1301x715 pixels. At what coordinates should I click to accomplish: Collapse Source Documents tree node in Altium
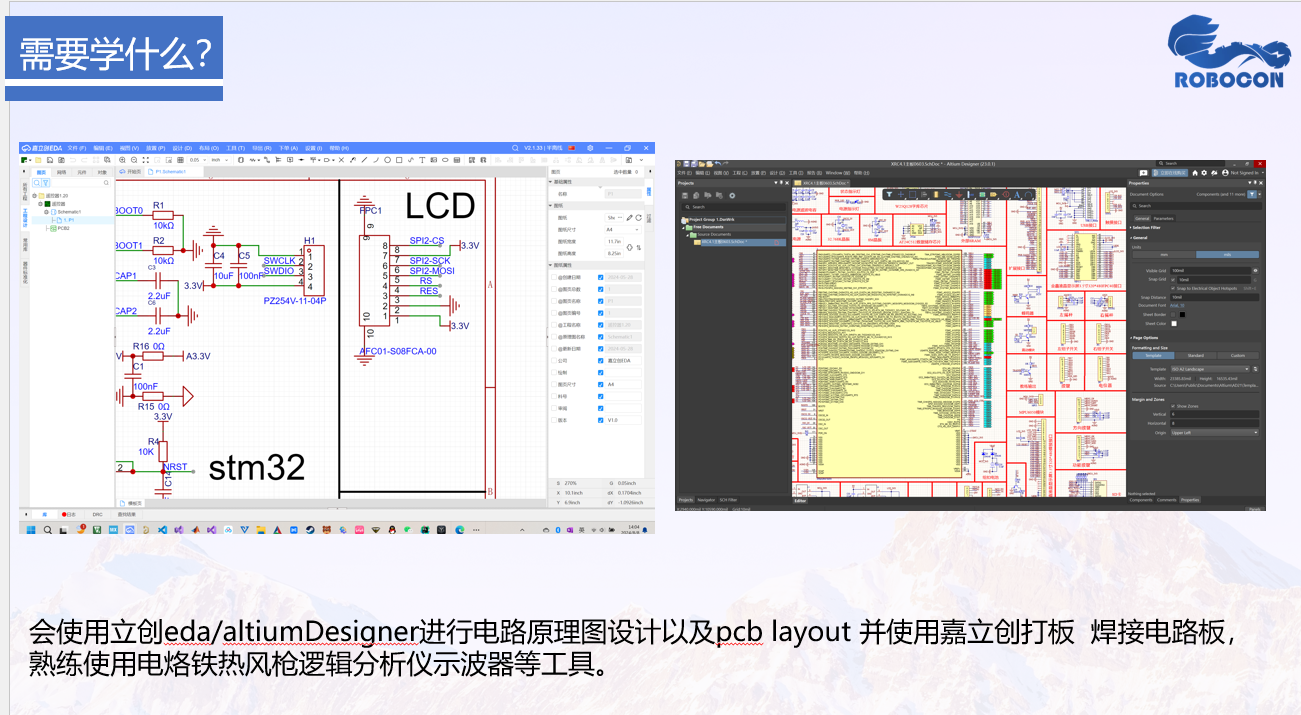689,234
